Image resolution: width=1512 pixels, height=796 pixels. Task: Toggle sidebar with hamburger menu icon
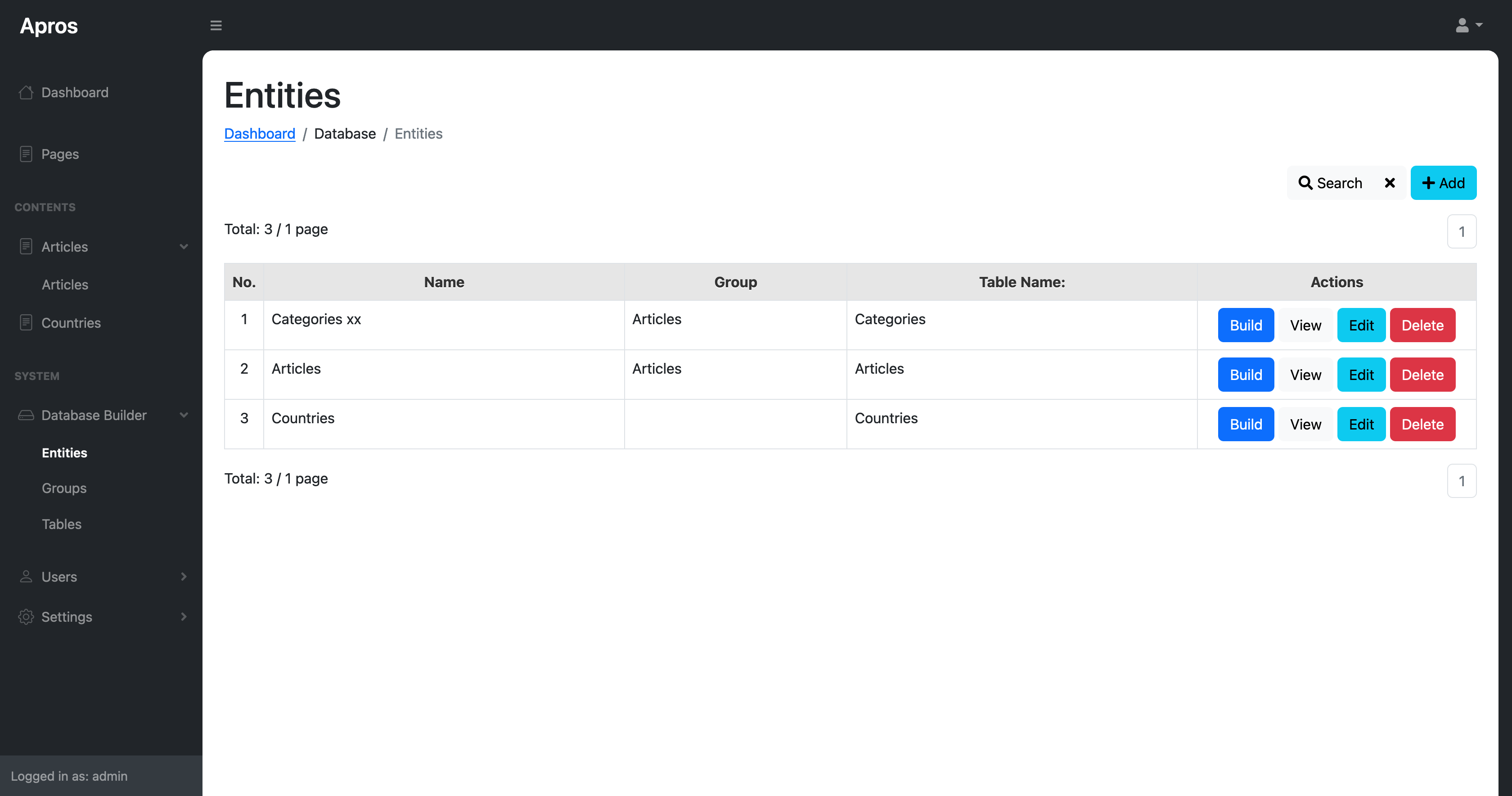216,25
